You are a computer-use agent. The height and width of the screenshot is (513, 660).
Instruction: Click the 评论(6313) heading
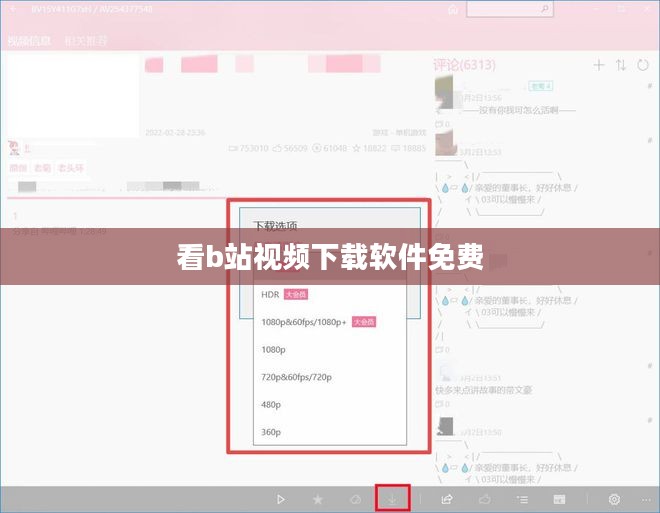click(464, 65)
